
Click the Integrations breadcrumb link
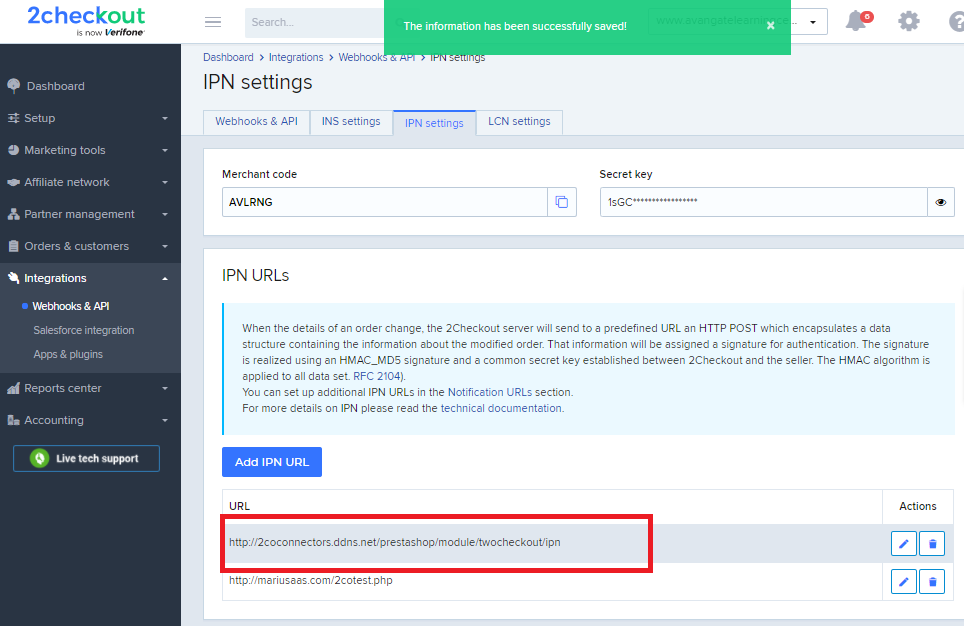pyautogui.click(x=296, y=57)
